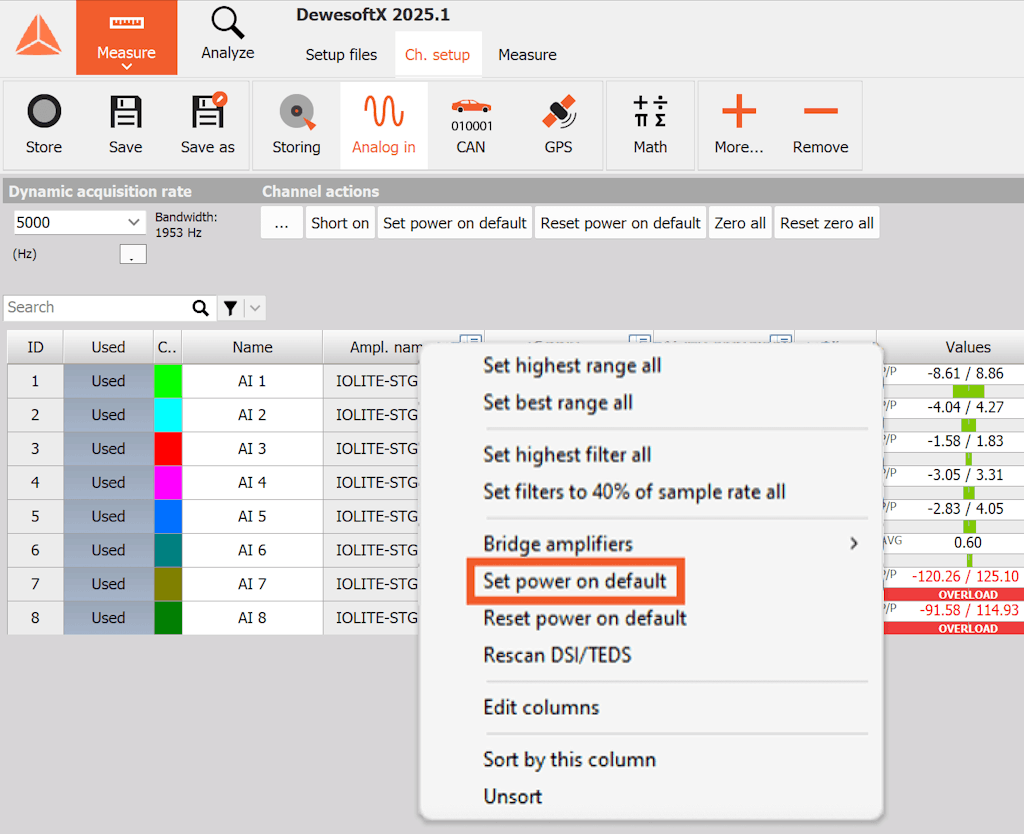Select Unsort in the context menu
The height and width of the screenshot is (834, 1024).
pos(513,797)
